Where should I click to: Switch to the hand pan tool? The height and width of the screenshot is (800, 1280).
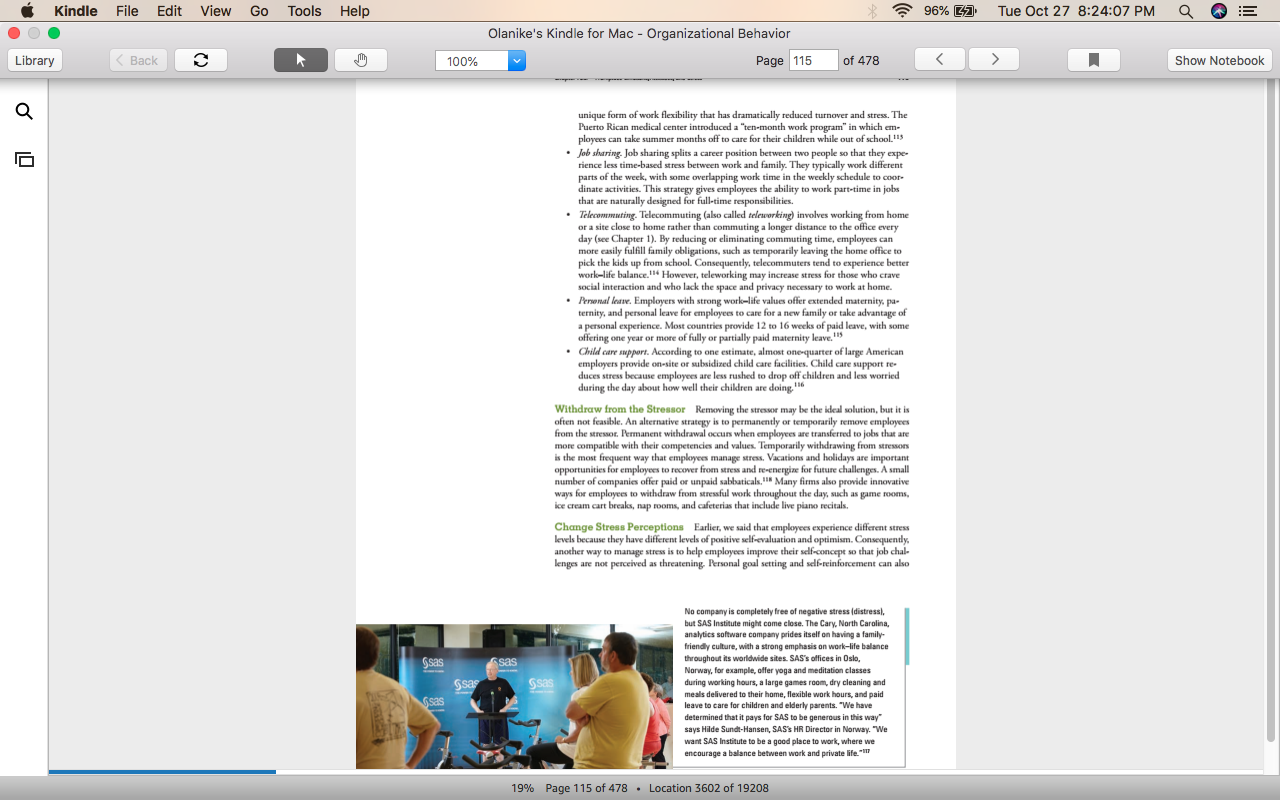(361, 60)
